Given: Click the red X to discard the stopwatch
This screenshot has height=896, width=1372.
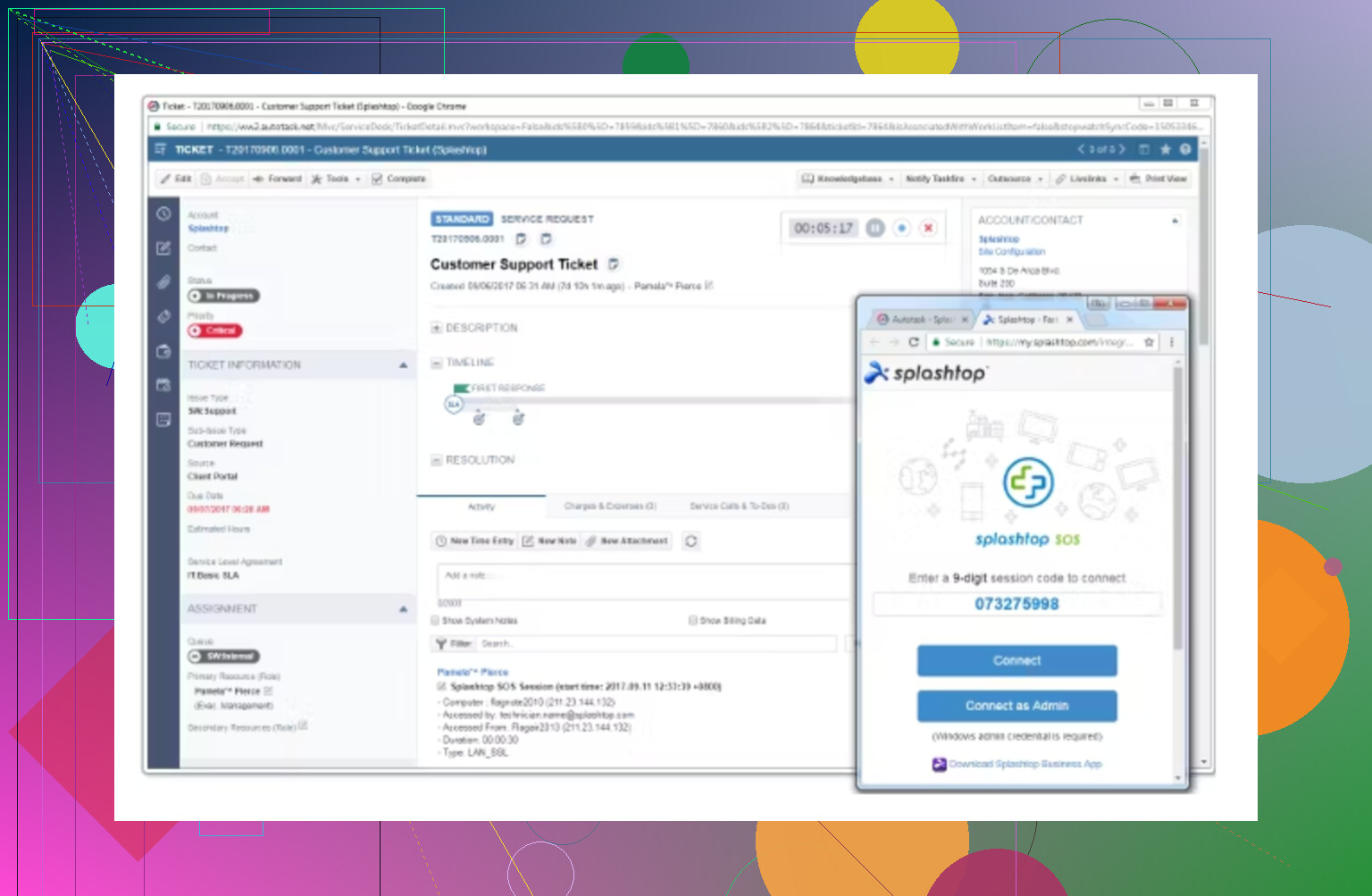Looking at the screenshot, I should [x=928, y=229].
